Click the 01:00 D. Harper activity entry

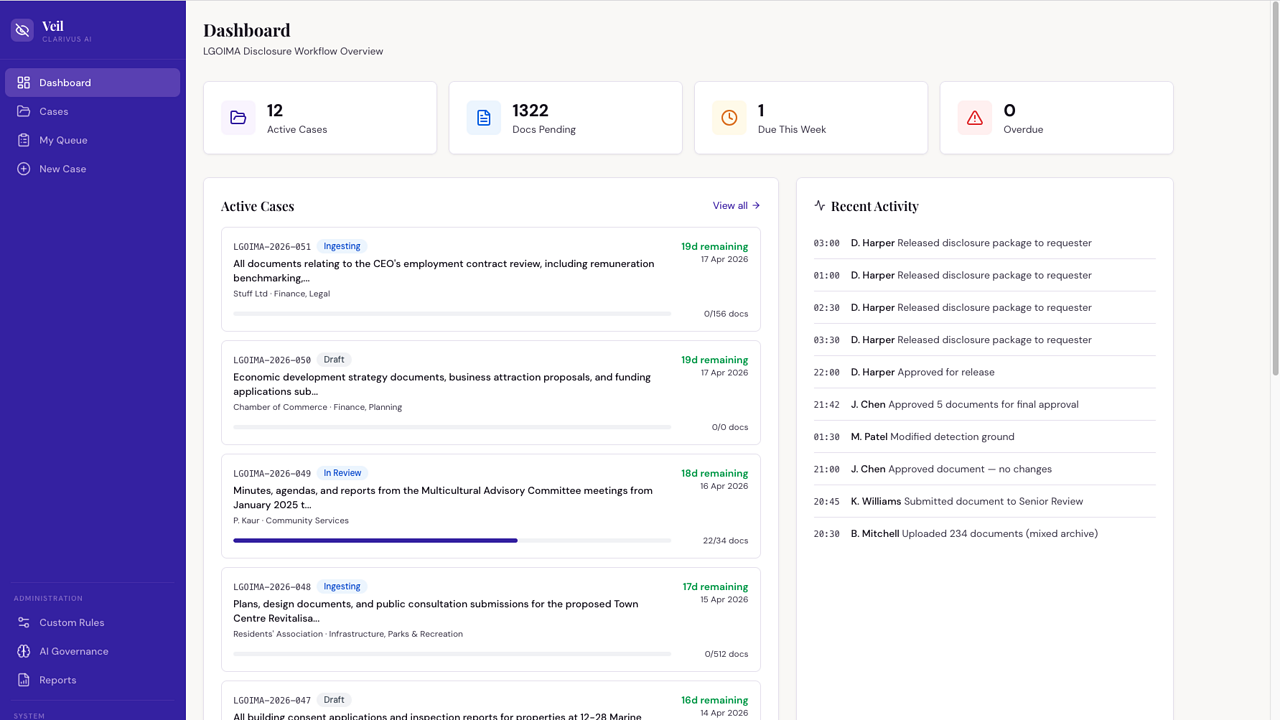coord(984,275)
